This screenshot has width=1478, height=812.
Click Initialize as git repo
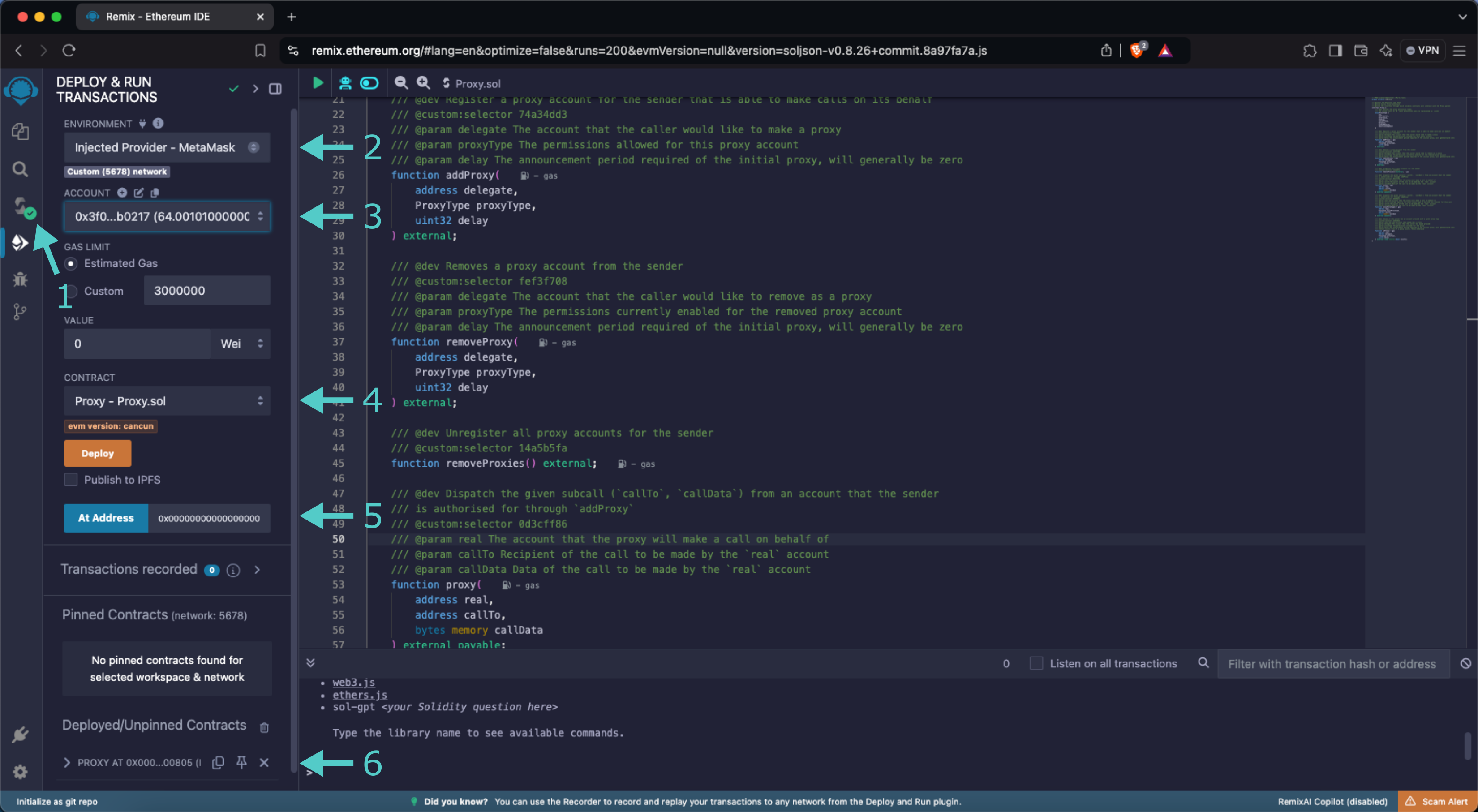click(x=57, y=801)
